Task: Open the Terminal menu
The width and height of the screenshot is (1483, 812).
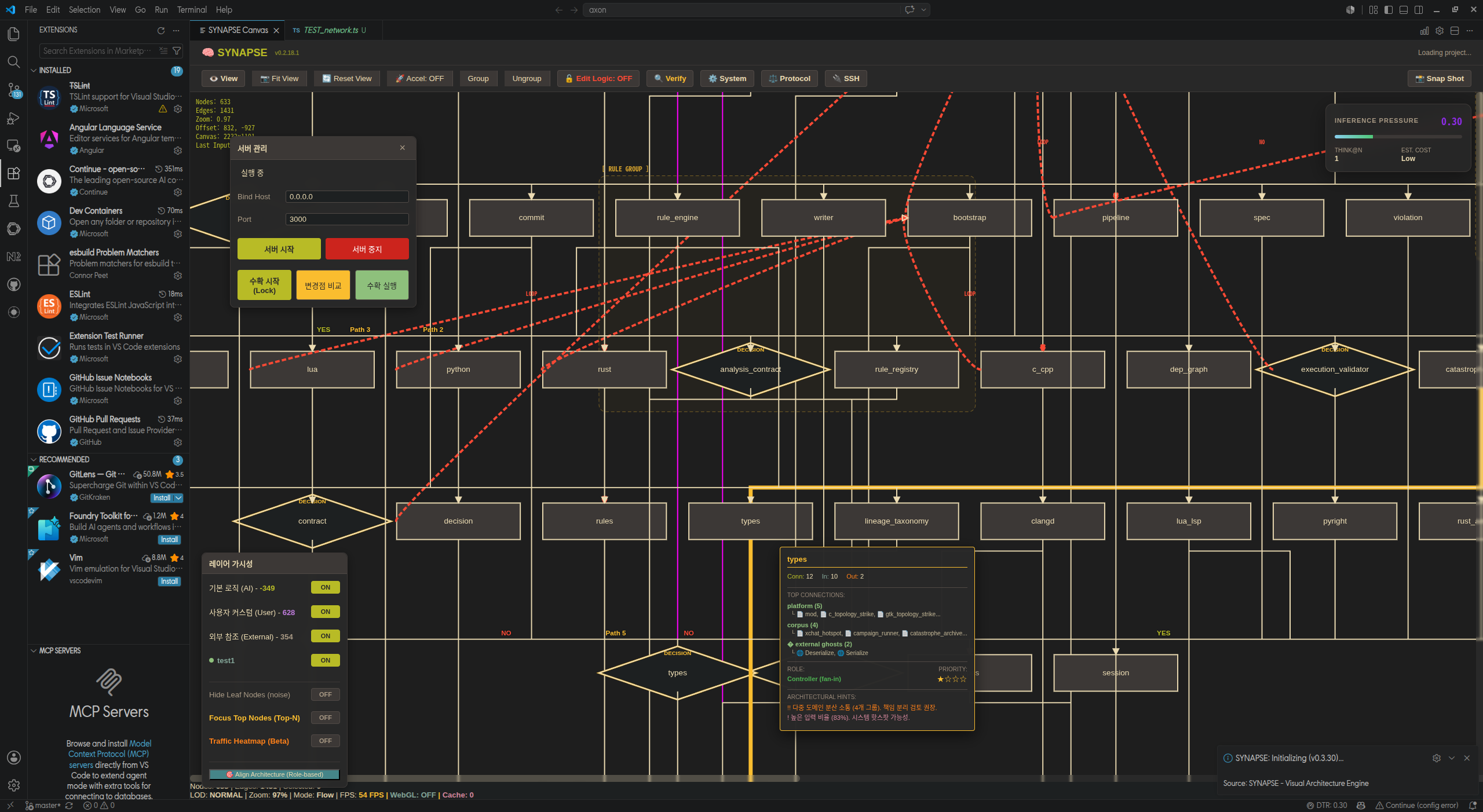Action: pyautogui.click(x=192, y=10)
